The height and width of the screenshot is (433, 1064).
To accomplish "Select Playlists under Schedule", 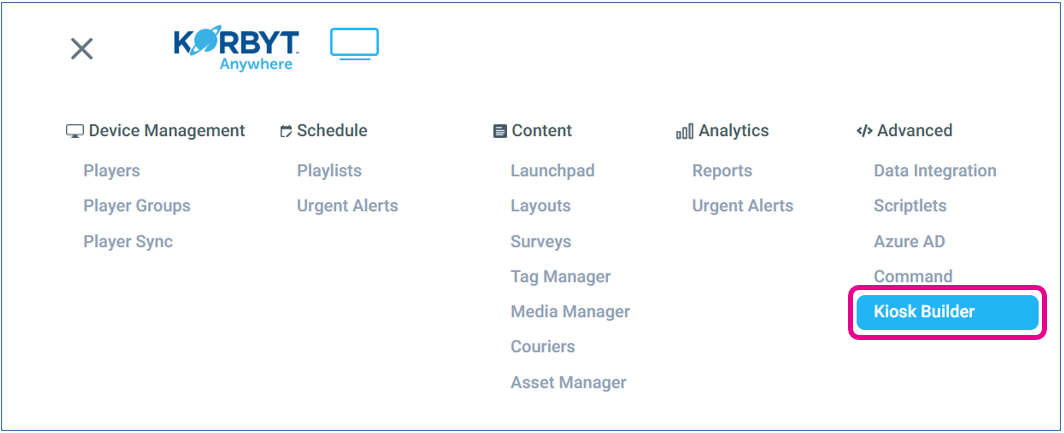I will pyautogui.click(x=329, y=171).
